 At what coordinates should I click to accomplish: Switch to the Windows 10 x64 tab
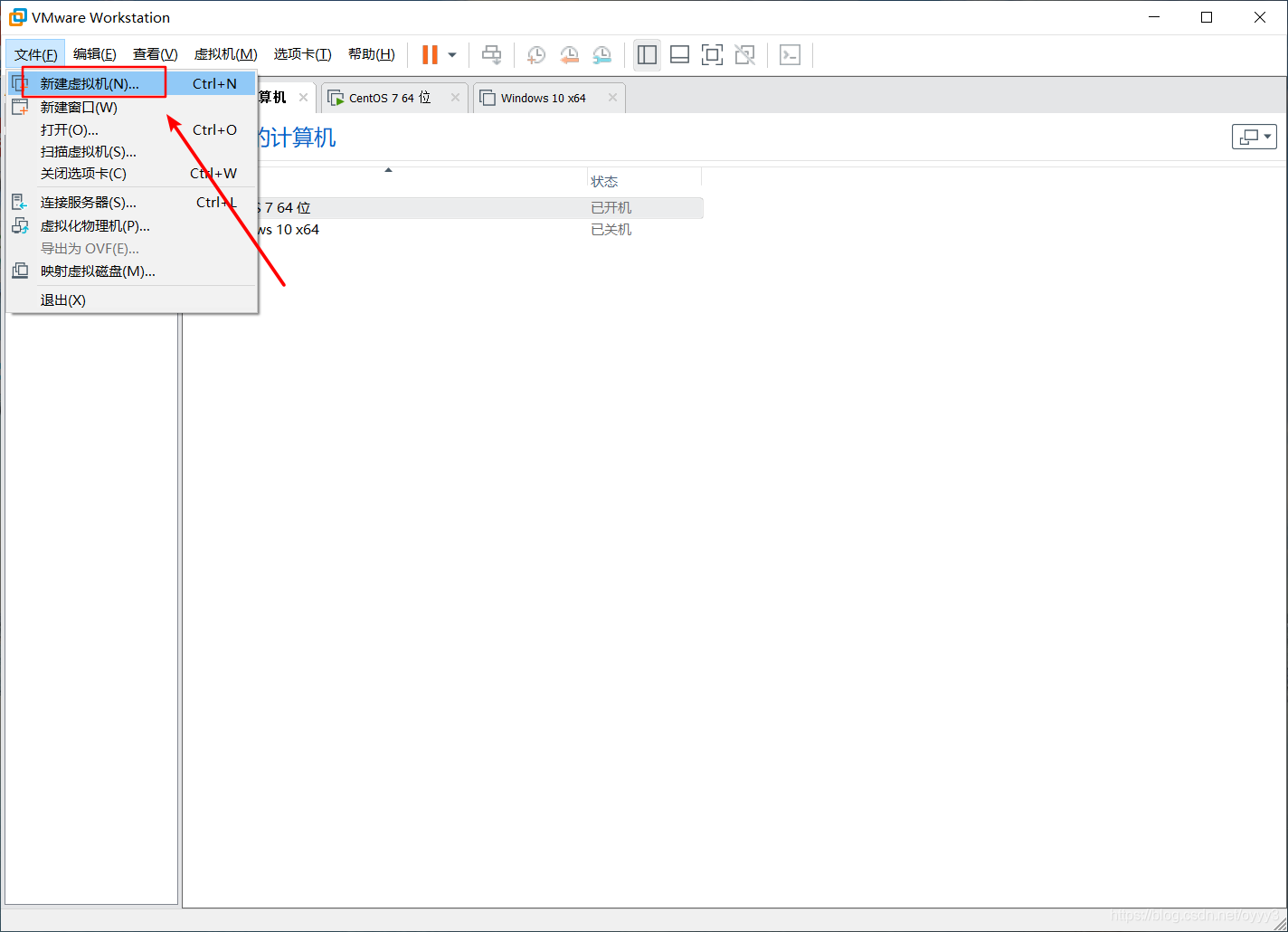point(549,98)
